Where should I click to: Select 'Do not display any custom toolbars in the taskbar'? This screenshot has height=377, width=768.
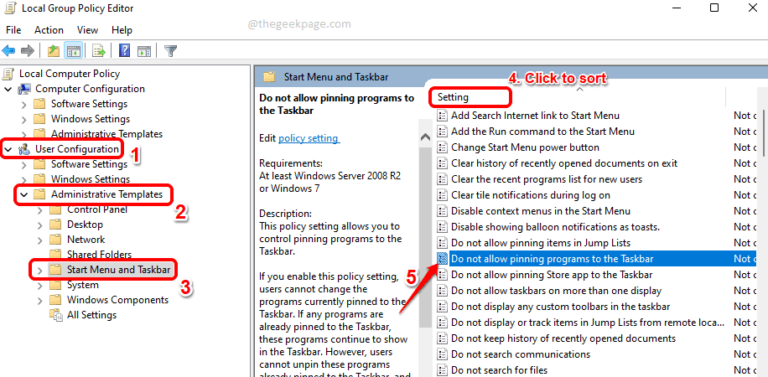coord(560,306)
